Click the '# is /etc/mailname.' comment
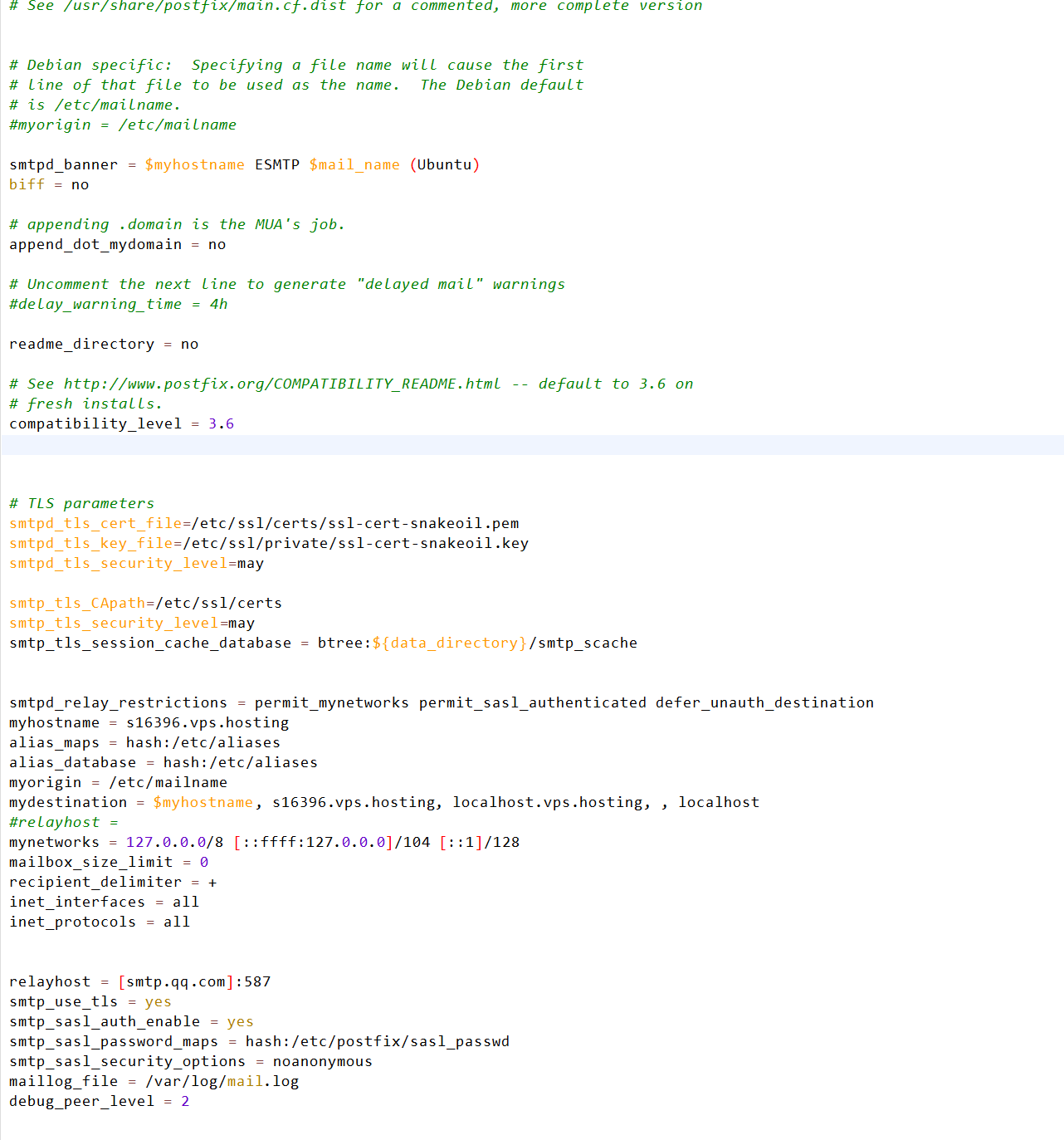Viewport: 1064px width, 1140px height. [x=95, y=105]
